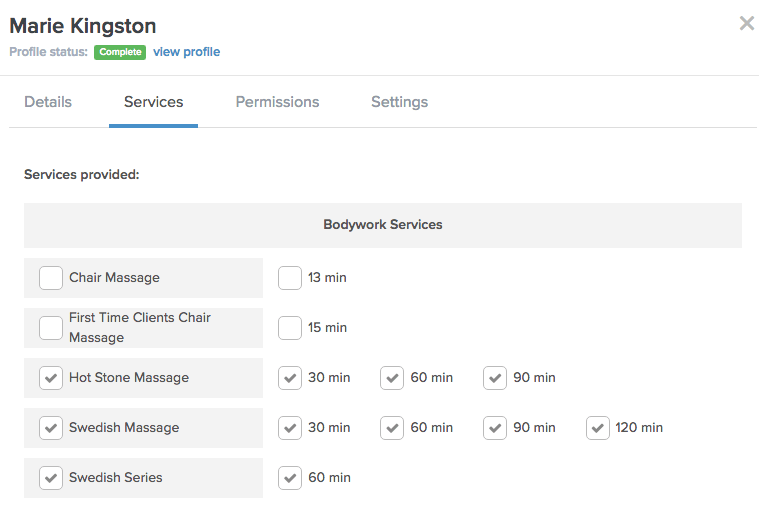Open the Permissions tab
Viewport: 759px width, 508px height.
tap(277, 102)
